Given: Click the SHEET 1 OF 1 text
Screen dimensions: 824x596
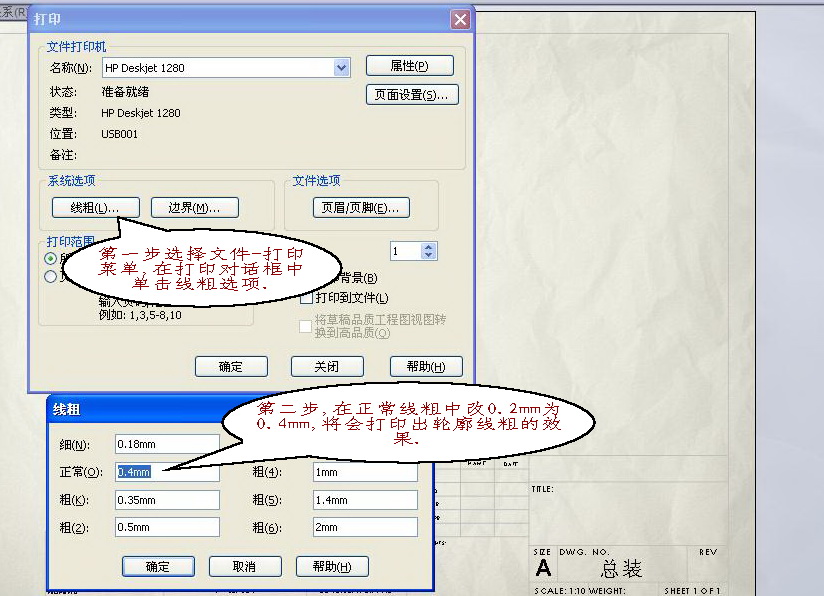Looking at the screenshot, I should pos(692,591).
